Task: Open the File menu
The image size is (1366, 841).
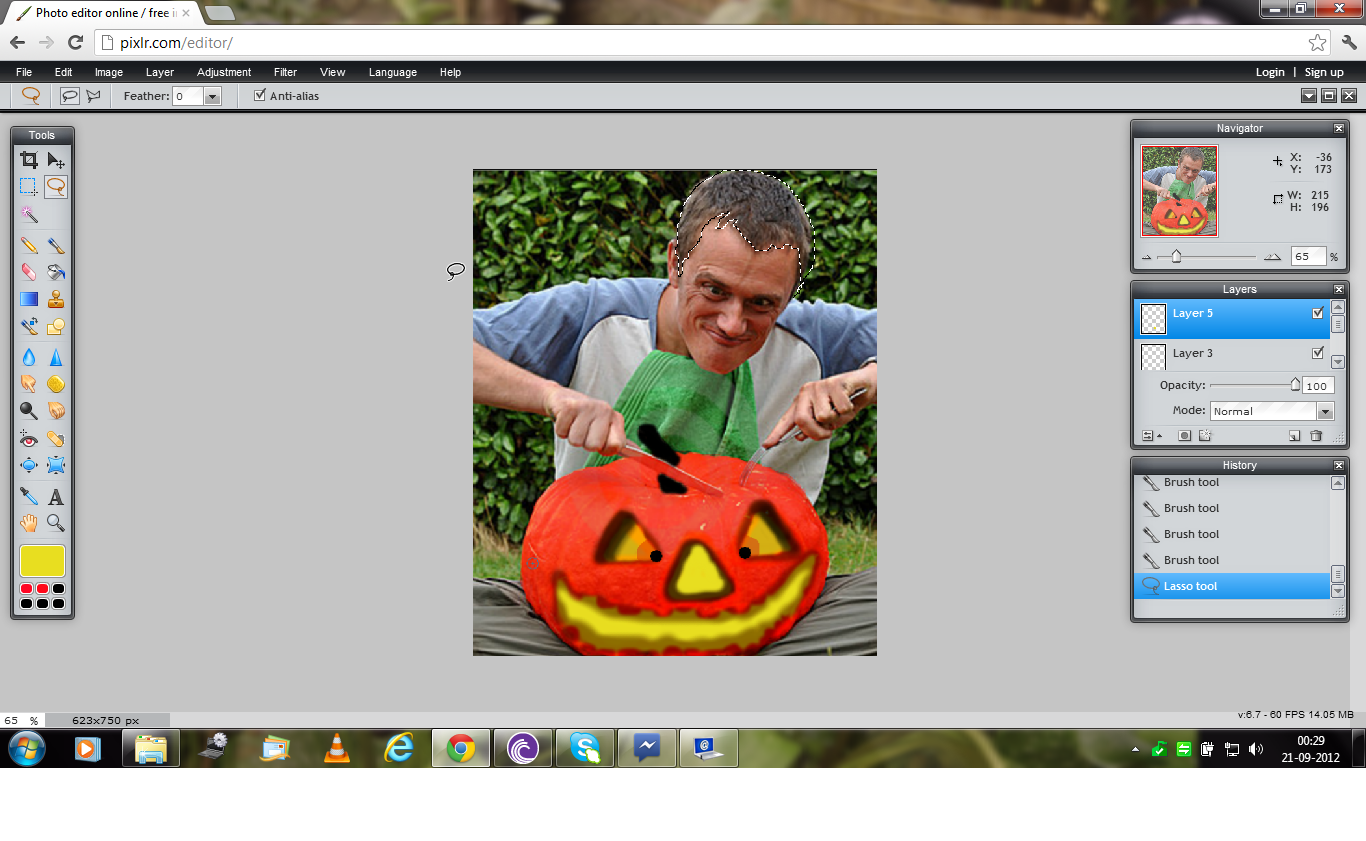Action: tap(24, 72)
